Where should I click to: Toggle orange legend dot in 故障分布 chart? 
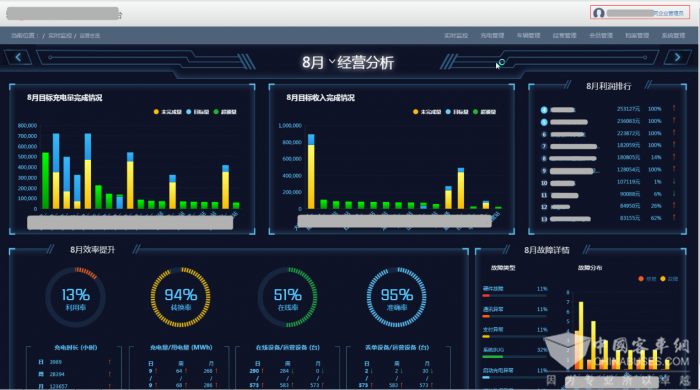pyautogui.click(x=641, y=279)
